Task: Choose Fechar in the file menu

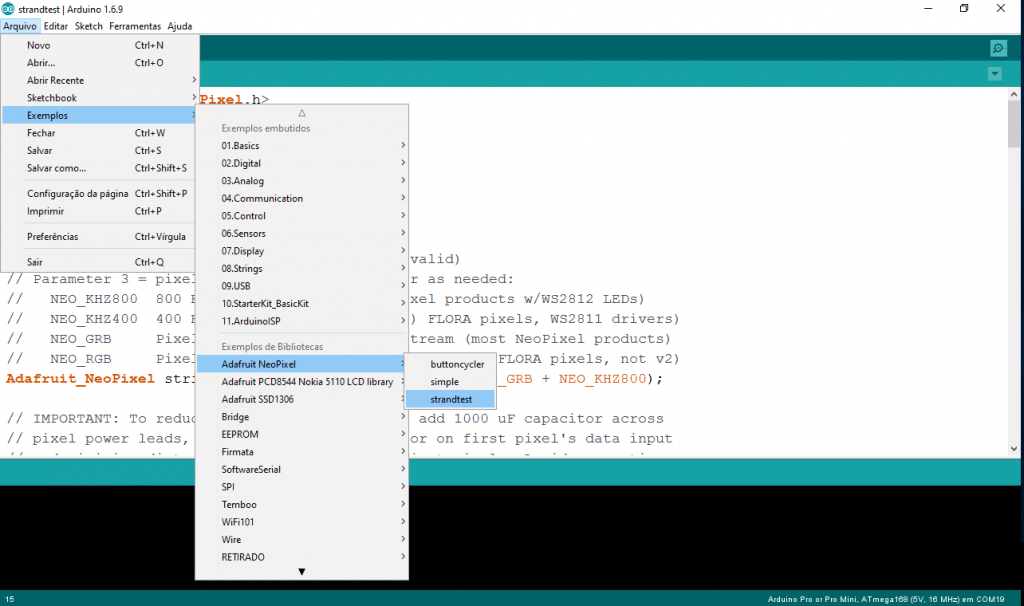Action: tap(99, 133)
